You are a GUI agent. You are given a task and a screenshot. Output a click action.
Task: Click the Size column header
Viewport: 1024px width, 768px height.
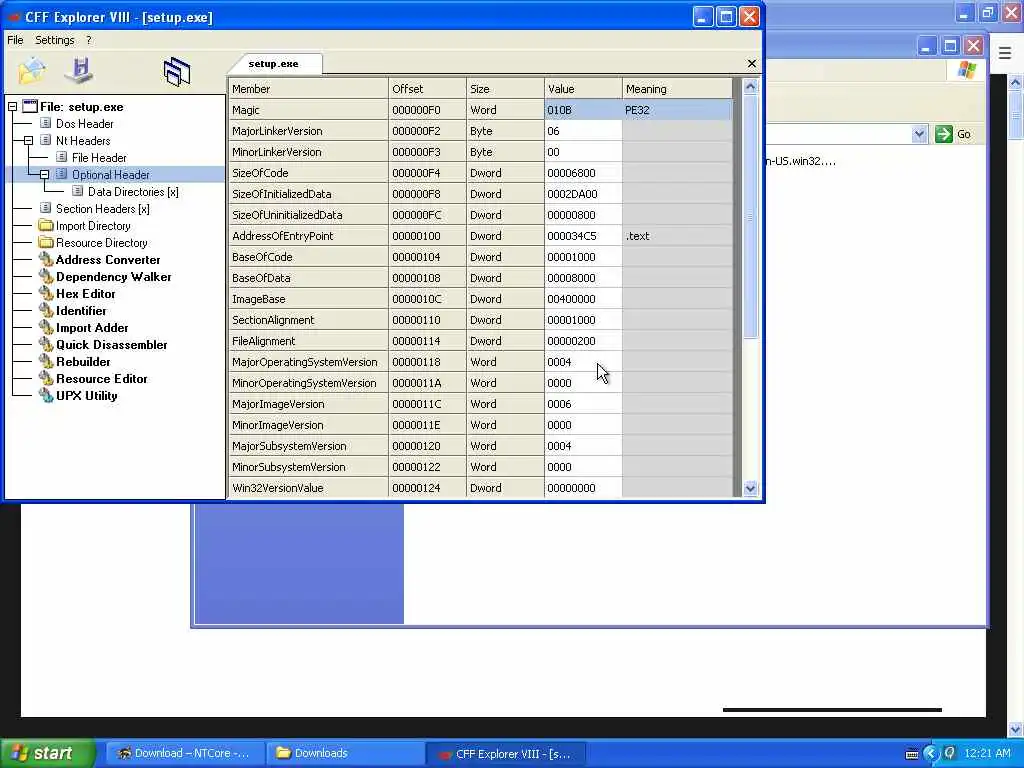click(505, 89)
